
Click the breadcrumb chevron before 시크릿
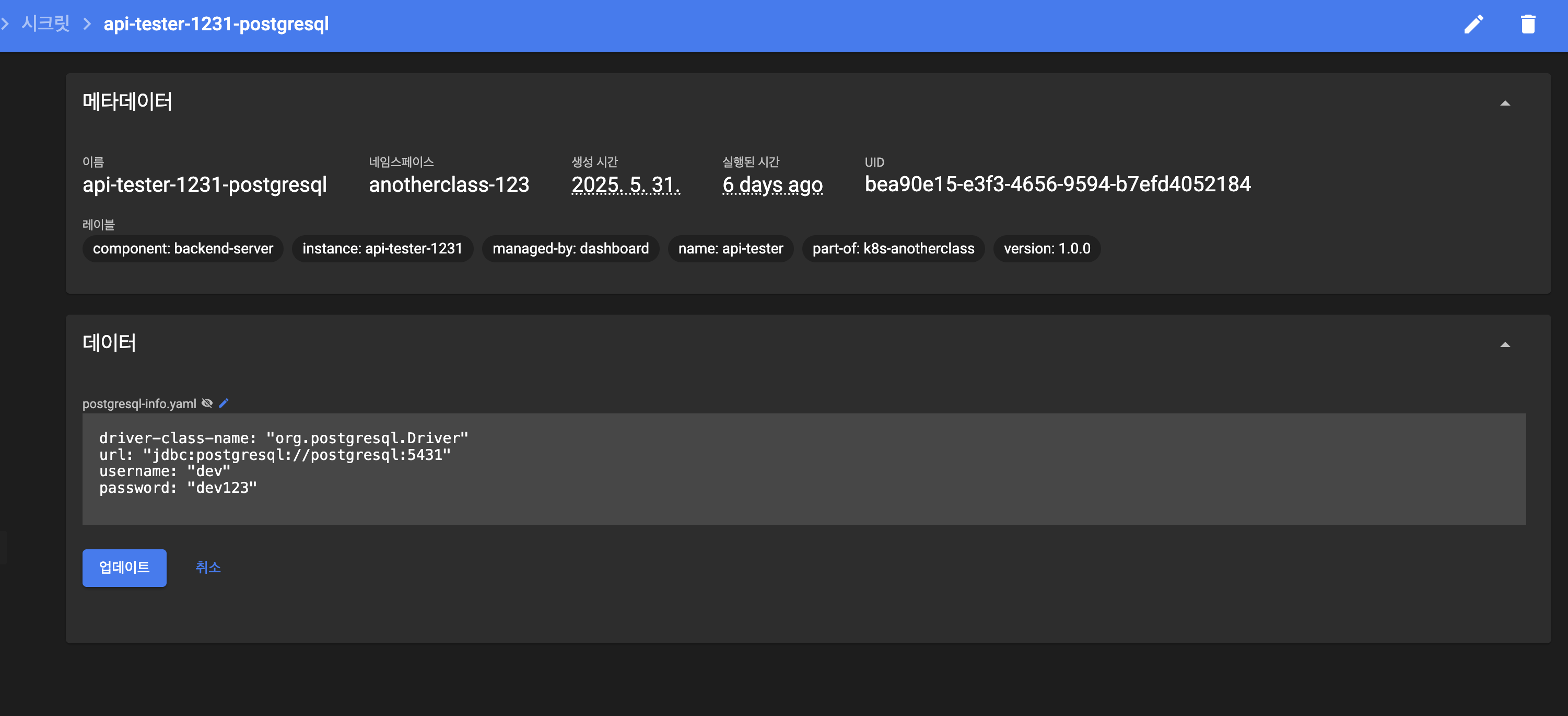pos(5,24)
